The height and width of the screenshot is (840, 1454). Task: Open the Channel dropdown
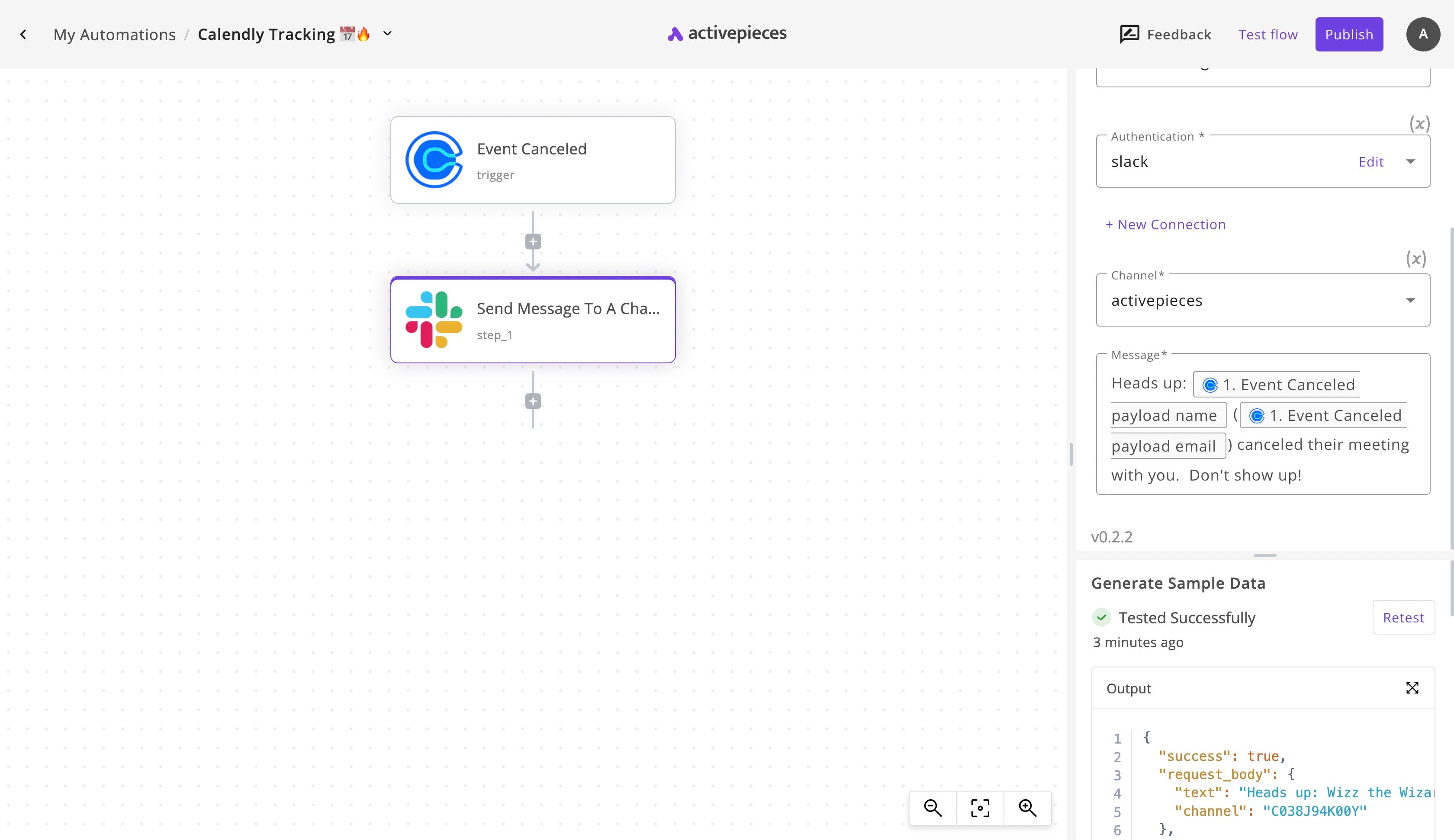(x=1263, y=300)
